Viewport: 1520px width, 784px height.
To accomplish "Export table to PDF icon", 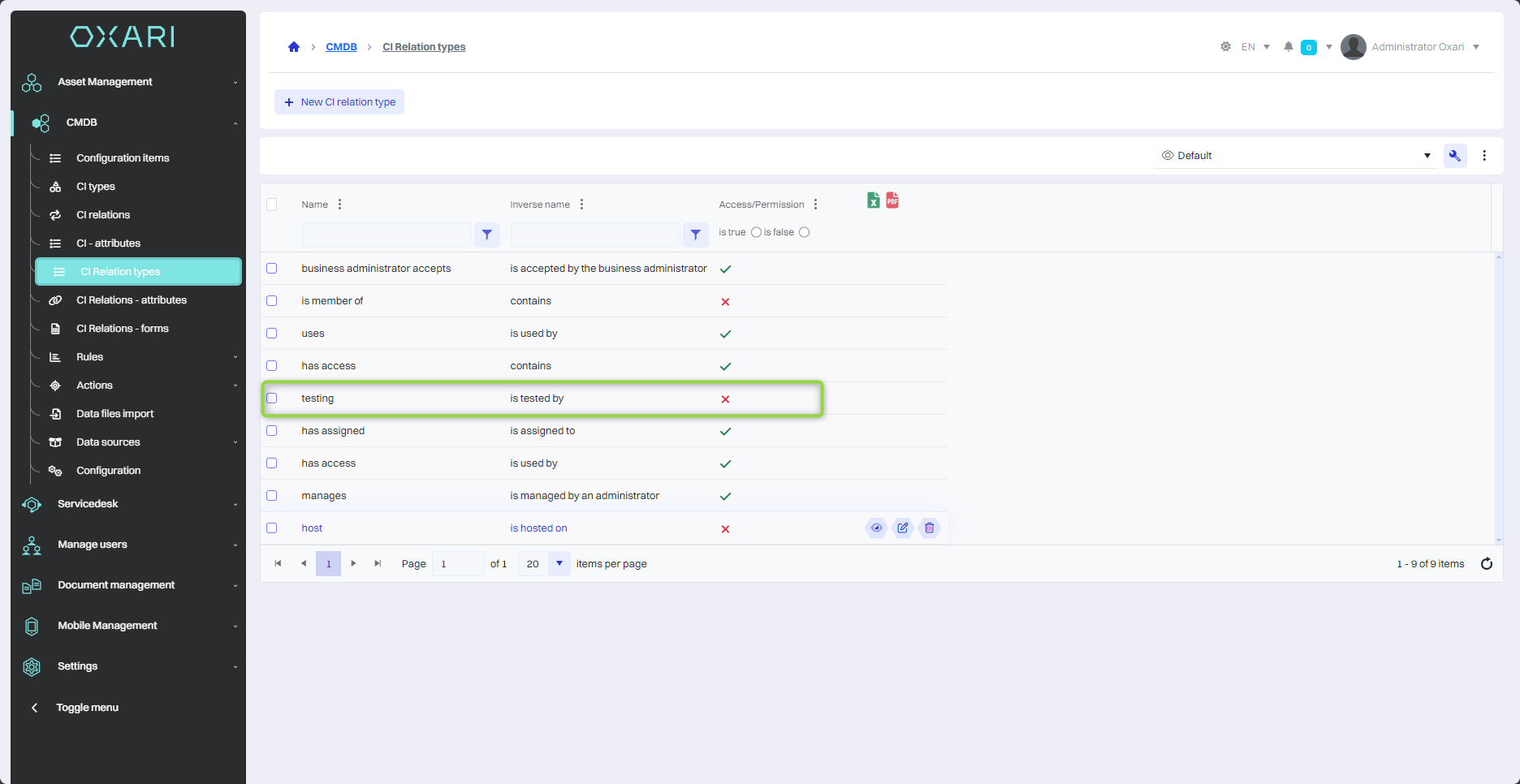I will 892,200.
